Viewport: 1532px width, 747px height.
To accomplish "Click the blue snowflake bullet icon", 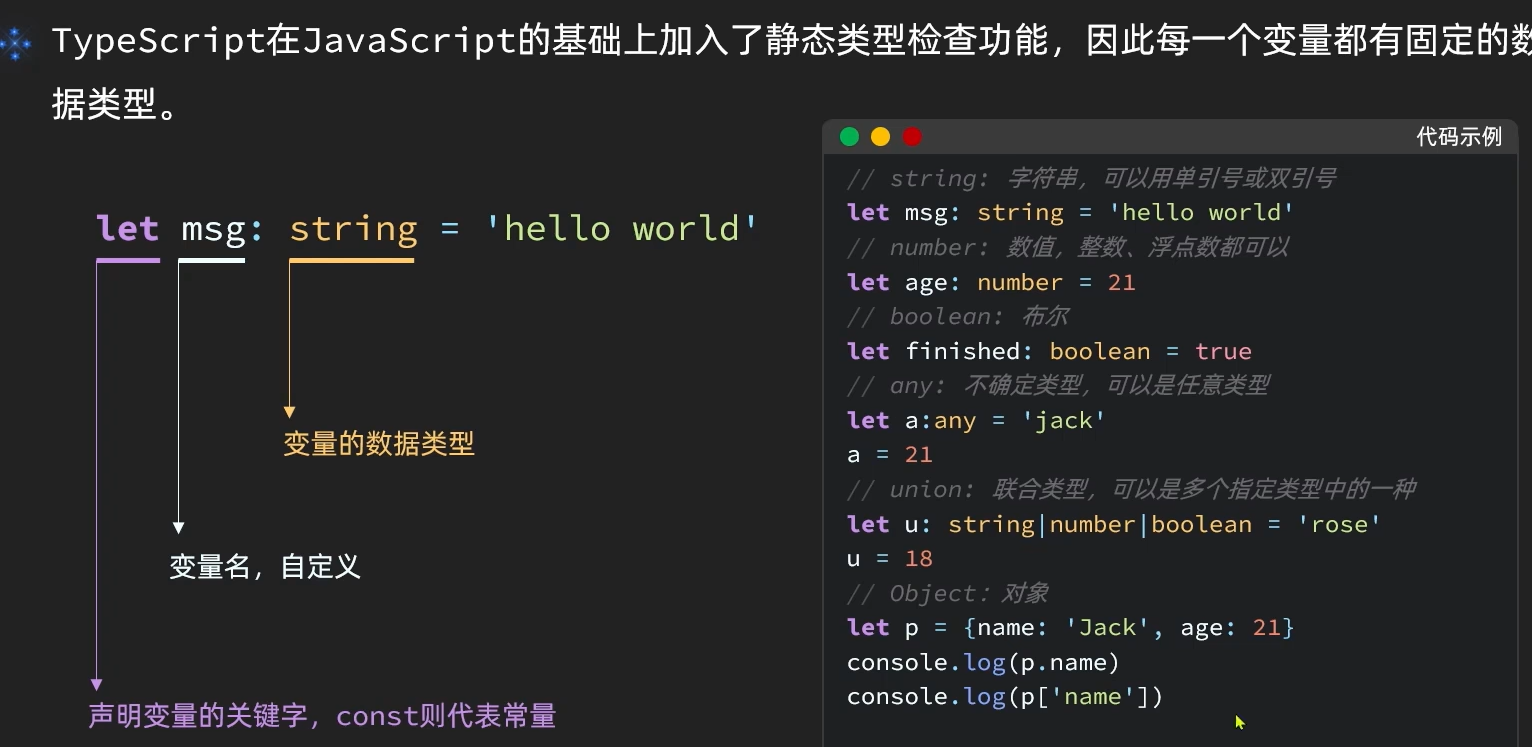I will click(14, 44).
